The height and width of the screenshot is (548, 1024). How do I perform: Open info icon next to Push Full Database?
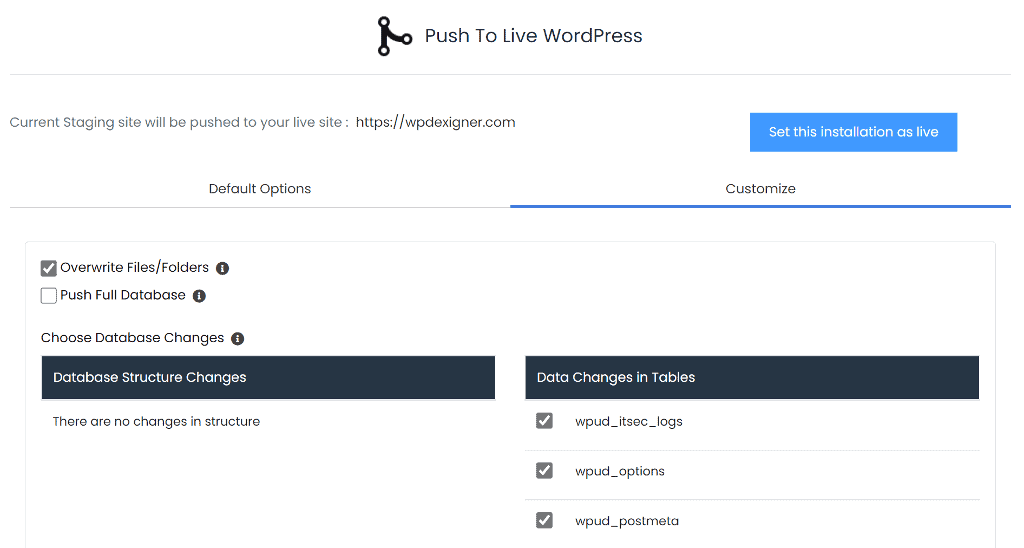199,296
